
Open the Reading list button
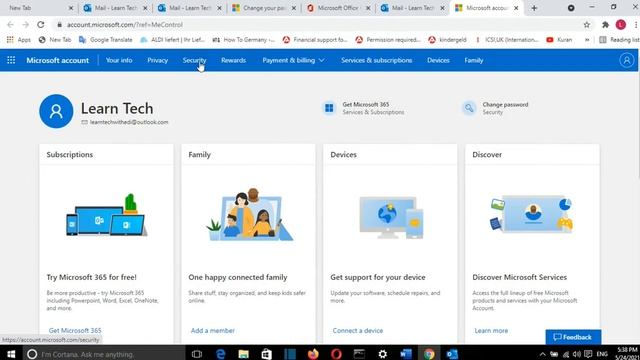tap(619, 40)
